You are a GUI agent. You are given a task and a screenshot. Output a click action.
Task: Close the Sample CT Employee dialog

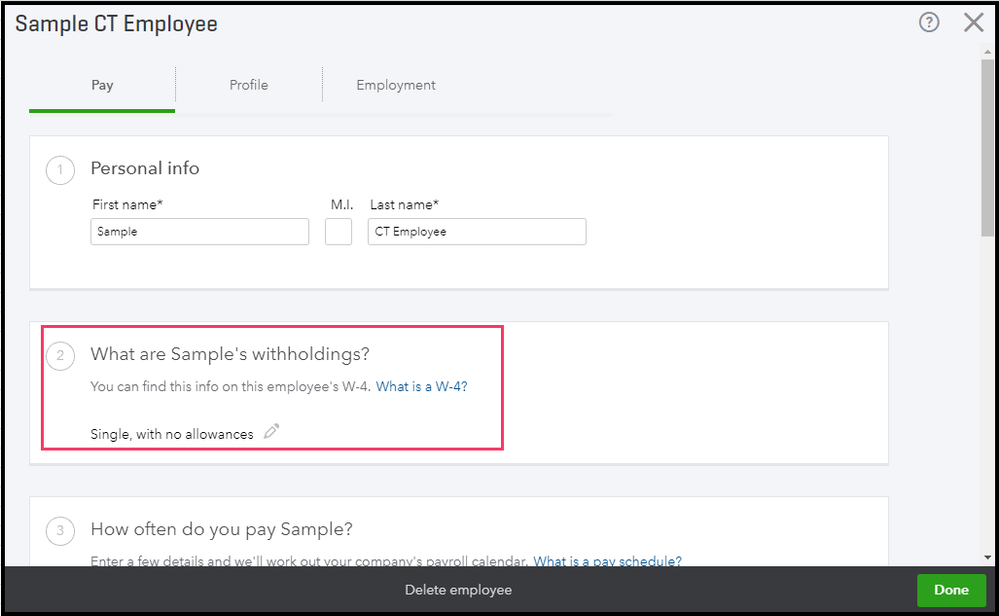[973, 22]
